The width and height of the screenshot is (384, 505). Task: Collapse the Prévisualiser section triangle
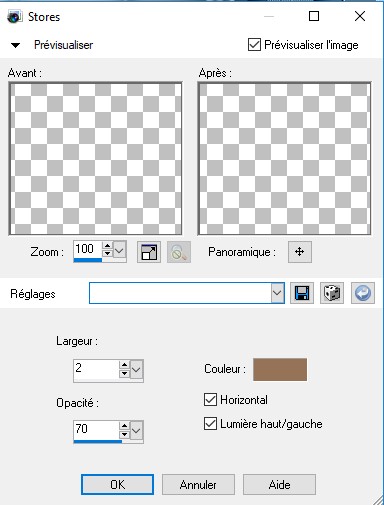[x=15, y=45]
